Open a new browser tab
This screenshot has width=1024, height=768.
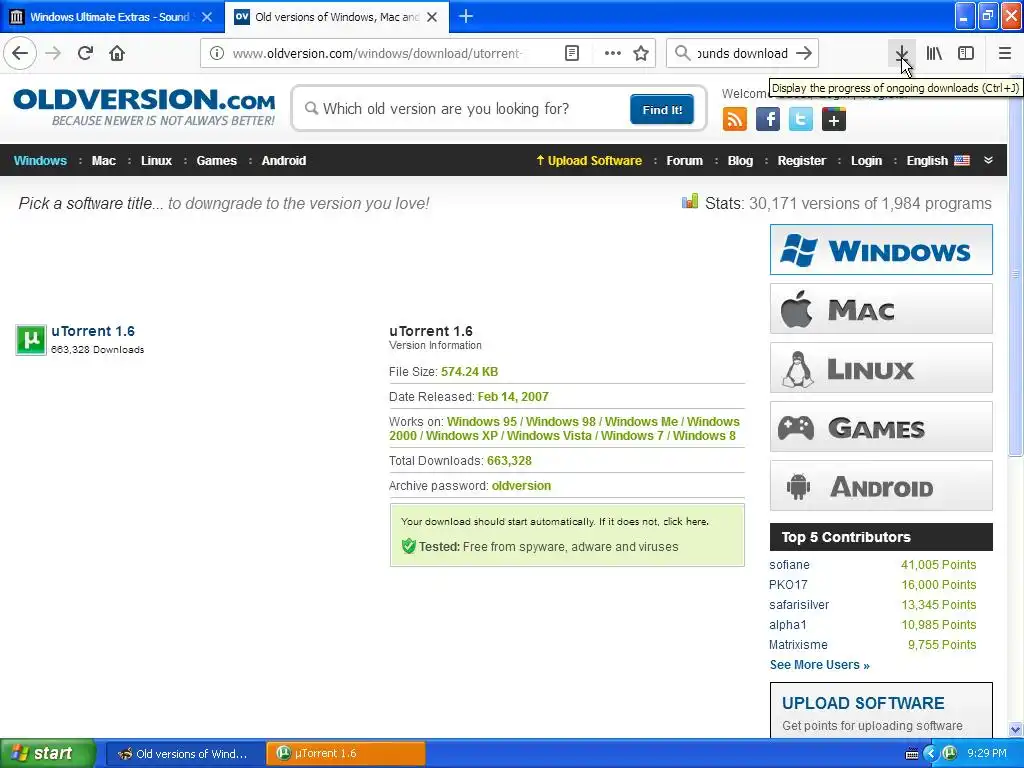pyautogui.click(x=466, y=16)
